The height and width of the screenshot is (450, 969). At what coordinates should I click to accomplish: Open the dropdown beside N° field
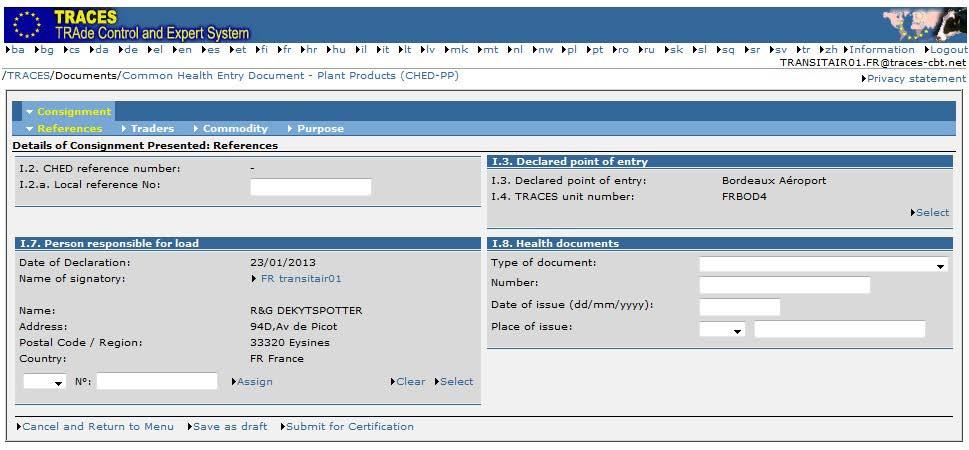[44, 381]
